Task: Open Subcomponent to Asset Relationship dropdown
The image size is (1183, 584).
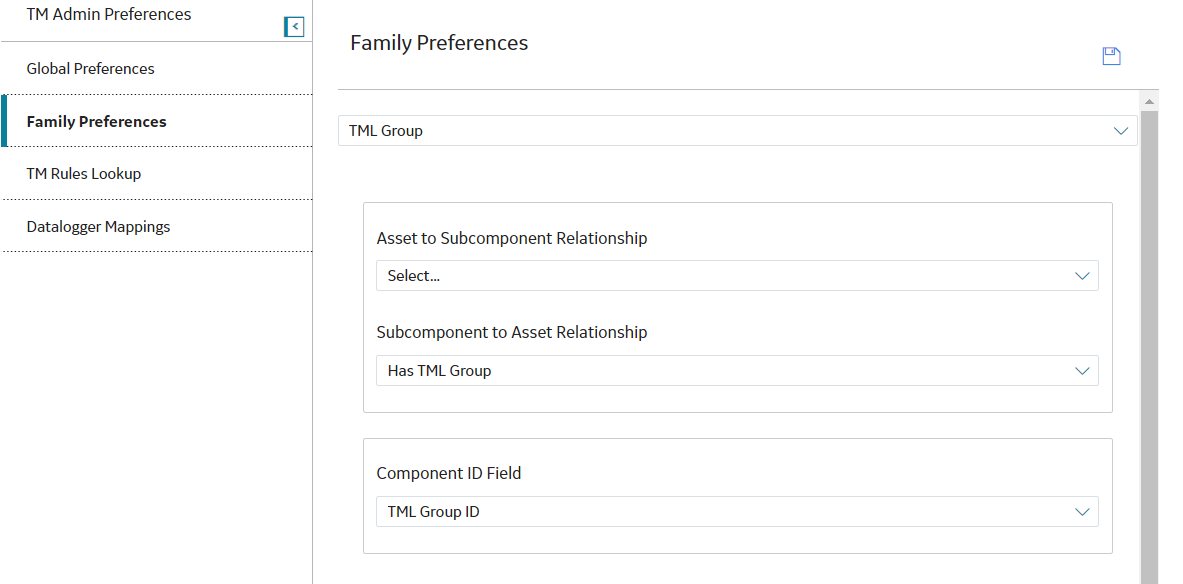Action: point(737,370)
